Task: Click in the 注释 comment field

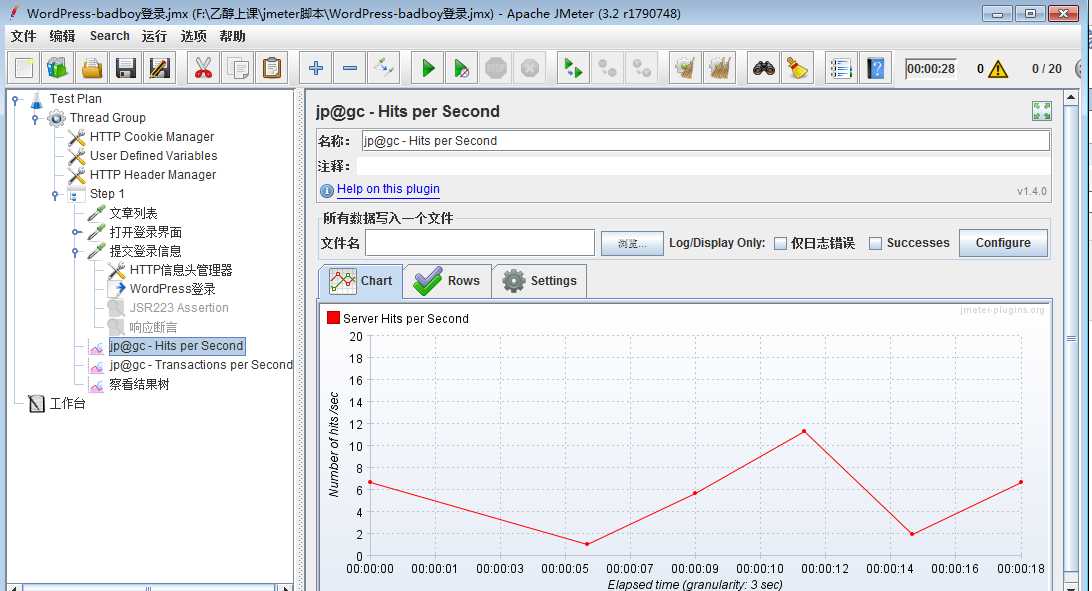Action: pyautogui.click(x=703, y=166)
